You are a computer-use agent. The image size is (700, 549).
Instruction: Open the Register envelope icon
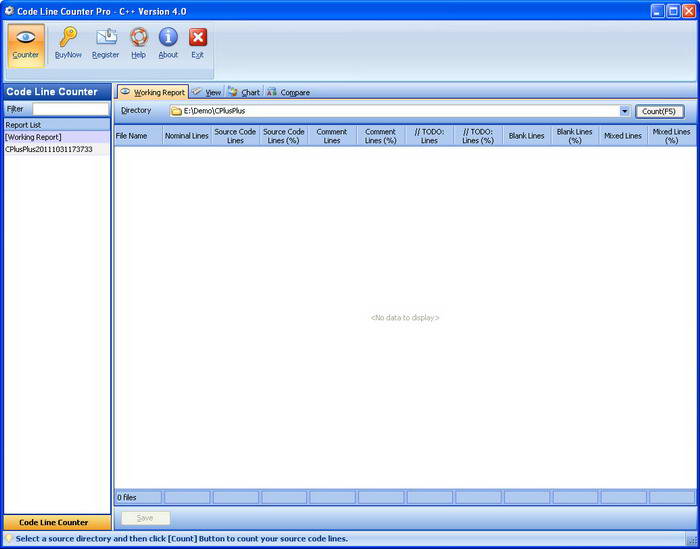pyautogui.click(x=106, y=37)
